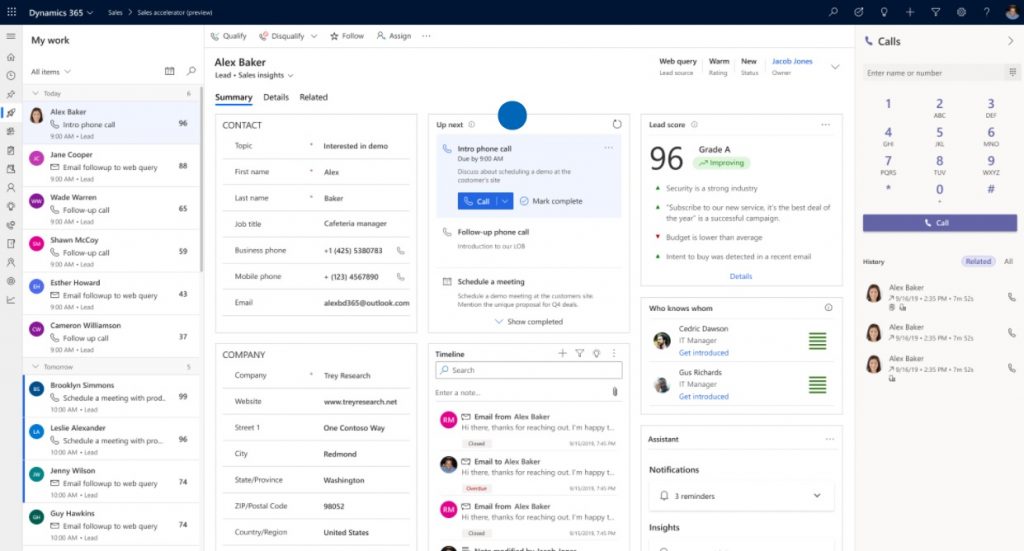Open the app launcher waffle icon
This screenshot has height=551, width=1024.
(x=11, y=12)
